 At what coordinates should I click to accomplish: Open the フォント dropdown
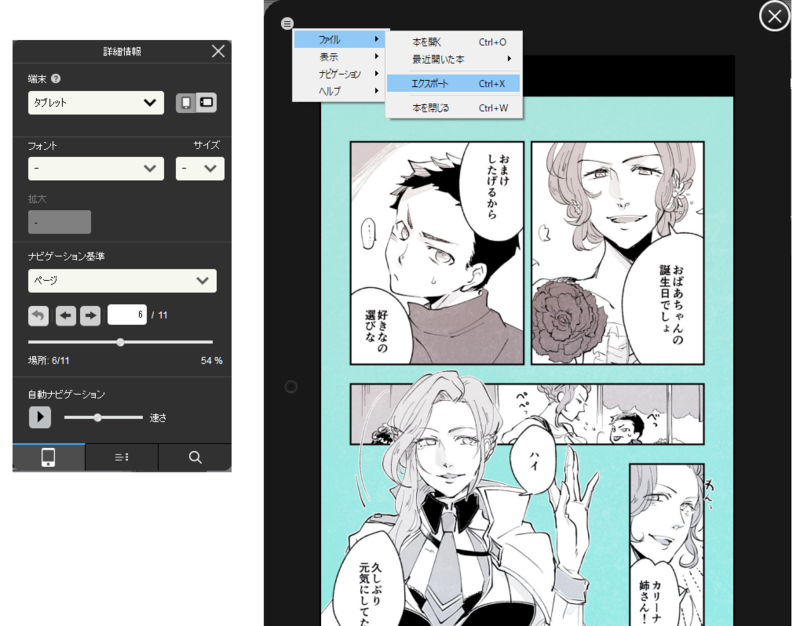pyautogui.click(x=96, y=168)
